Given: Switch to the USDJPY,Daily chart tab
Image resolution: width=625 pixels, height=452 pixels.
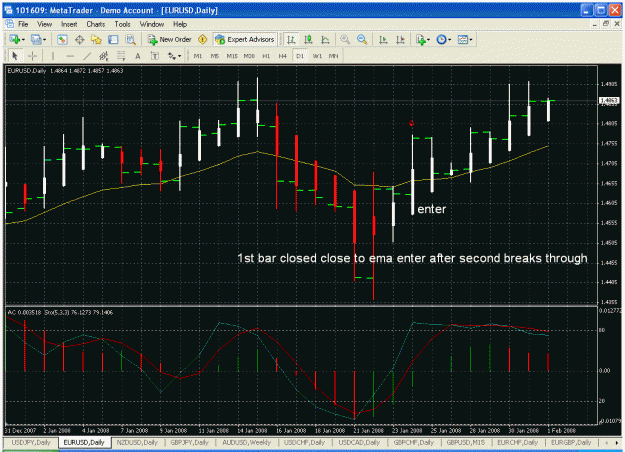Looking at the screenshot, I should [x=31, y=442].
